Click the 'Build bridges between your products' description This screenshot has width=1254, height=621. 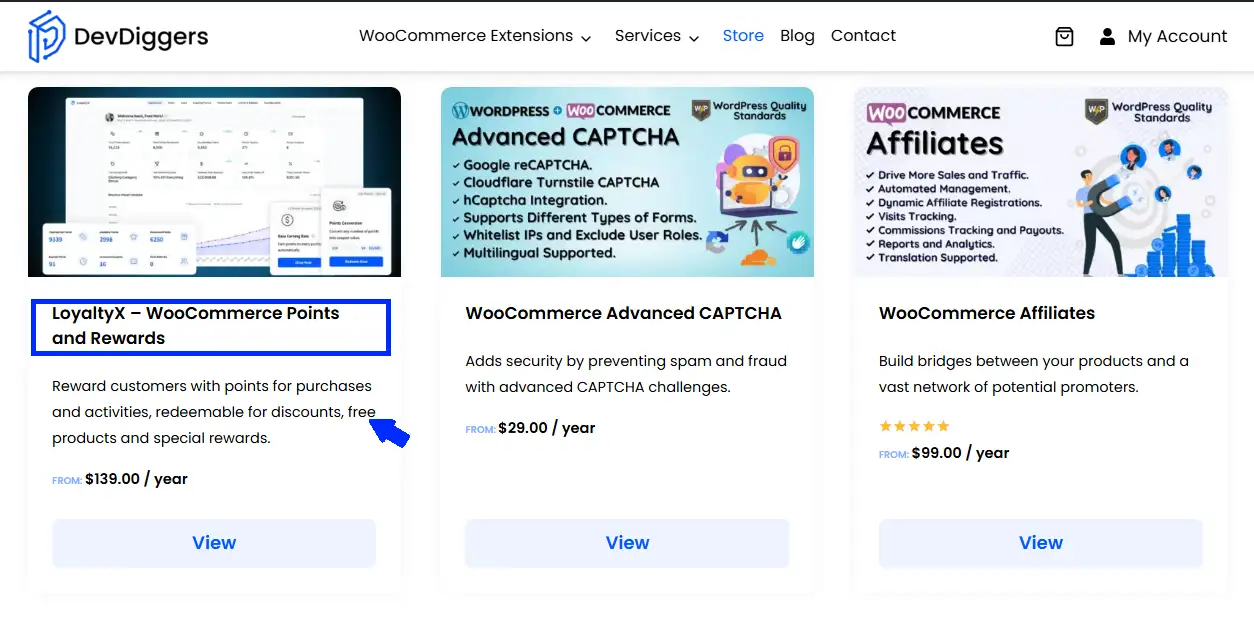click(x=1034, y=373)
